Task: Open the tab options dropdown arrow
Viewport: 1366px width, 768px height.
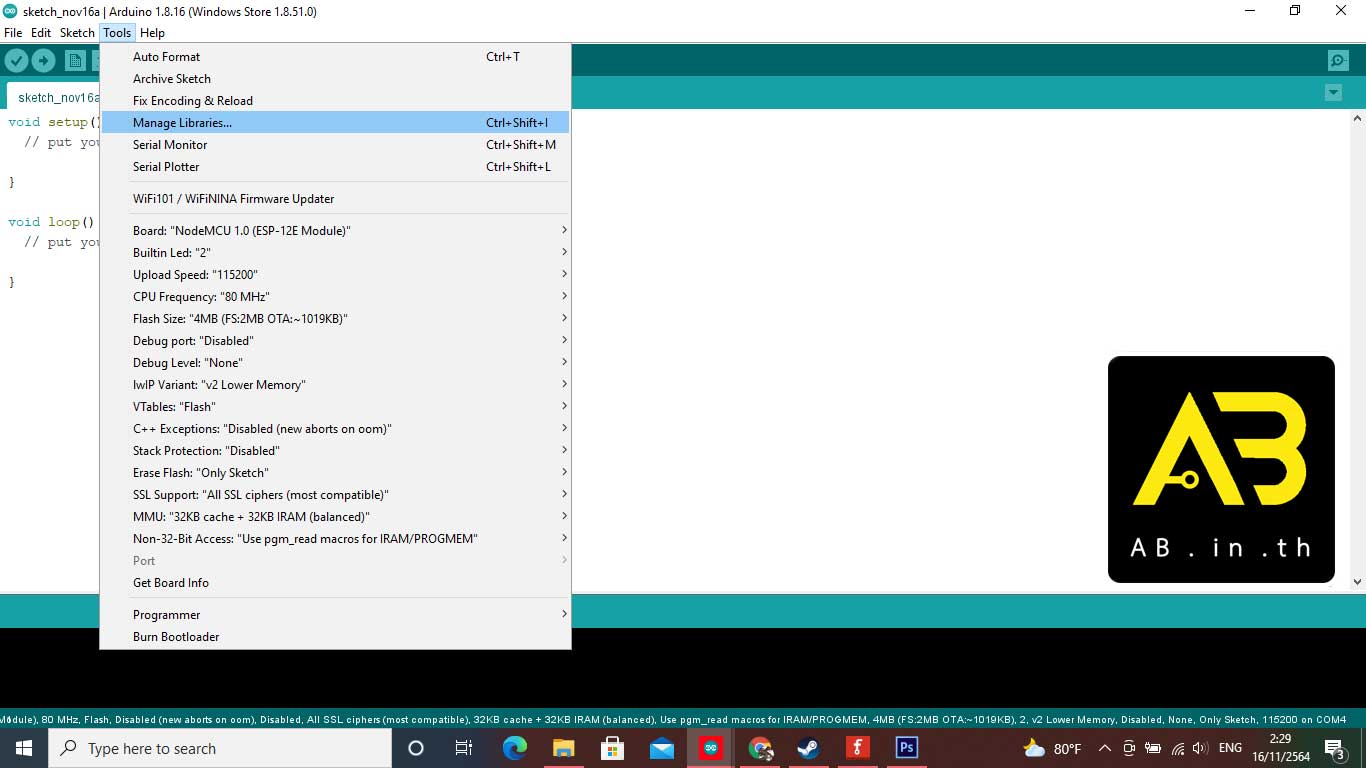Action: point(1333,93)
